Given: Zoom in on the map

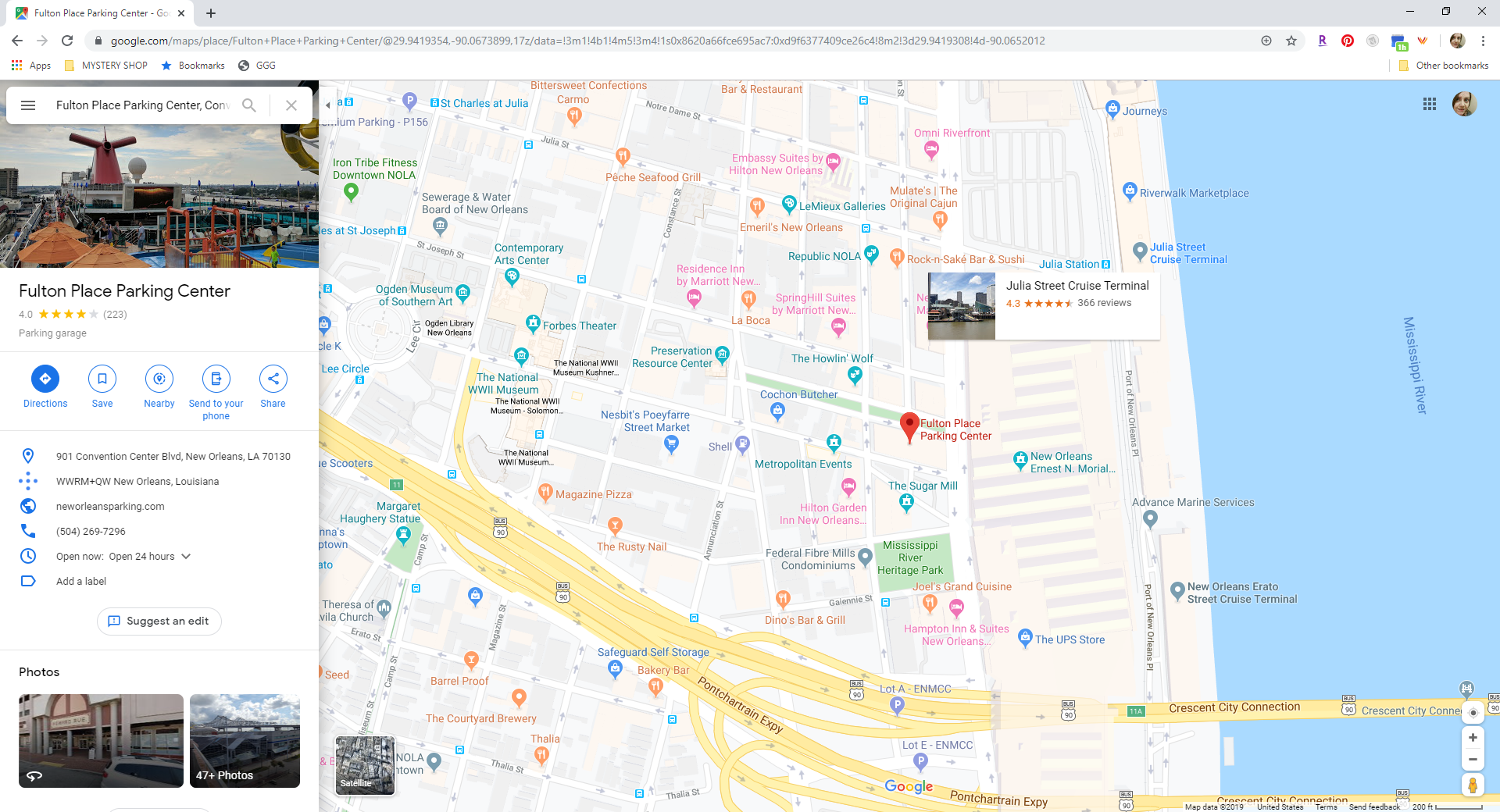Looking at the screenshot, I should (1473, 738).
